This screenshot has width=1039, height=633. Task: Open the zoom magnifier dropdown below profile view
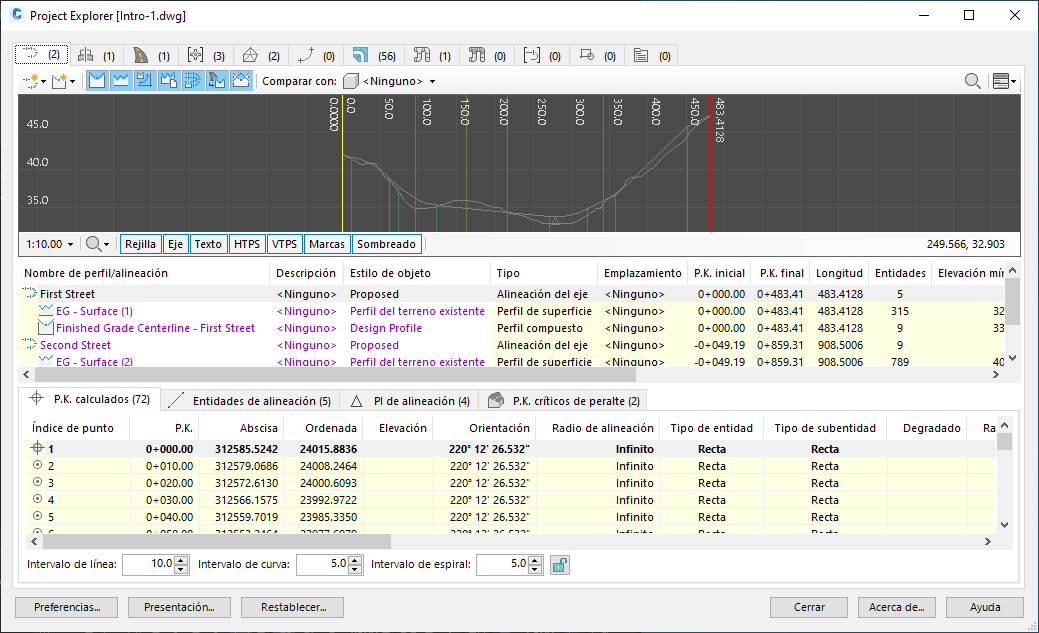(98, 244)
